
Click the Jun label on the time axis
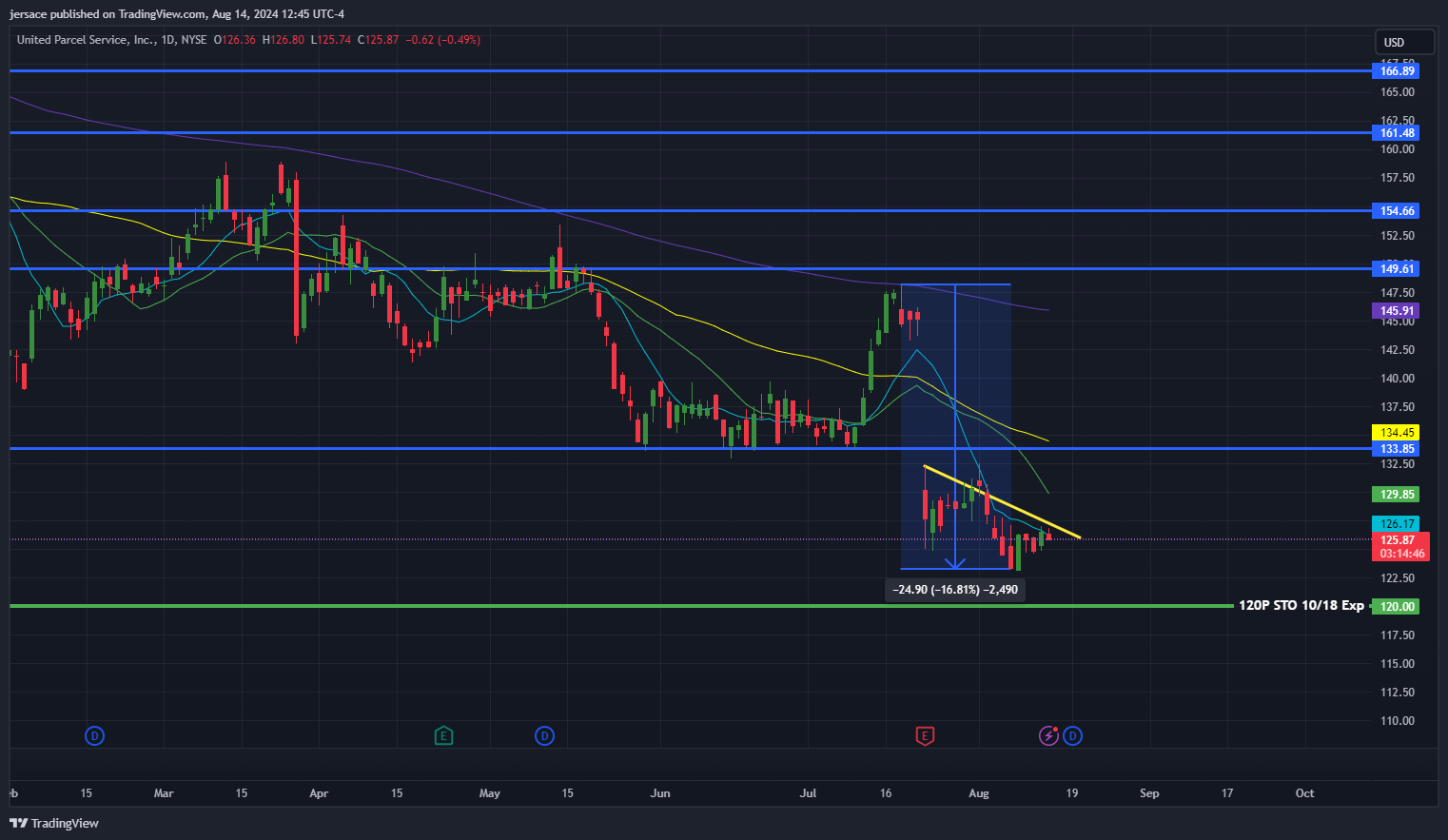click(660, 793)
